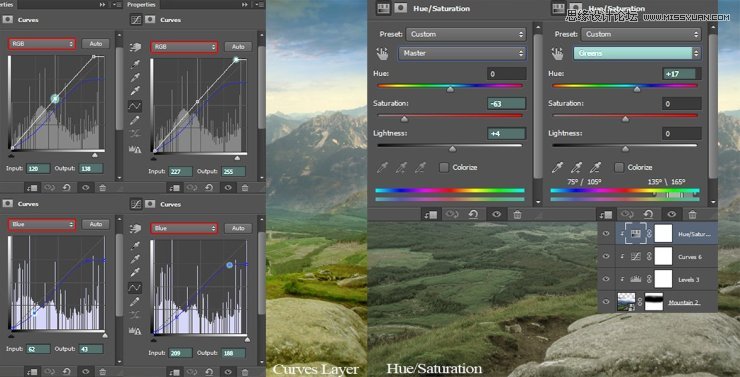The image size is (740, 377).
Task: Pick the black point eyedropper in RGB Curves panel
Action: [135, 64]
